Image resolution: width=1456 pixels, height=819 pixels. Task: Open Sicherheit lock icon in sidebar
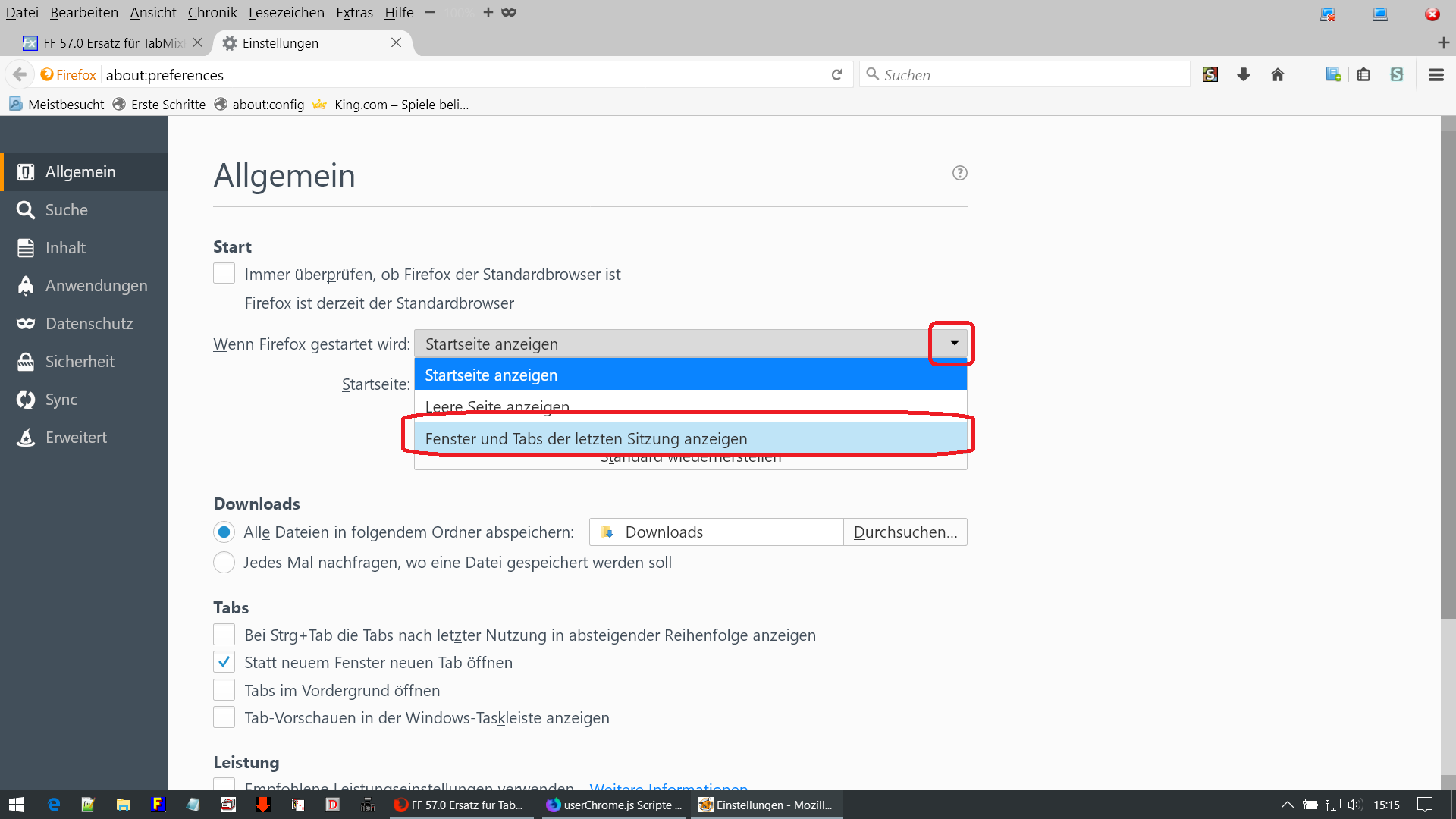(26, 362)
